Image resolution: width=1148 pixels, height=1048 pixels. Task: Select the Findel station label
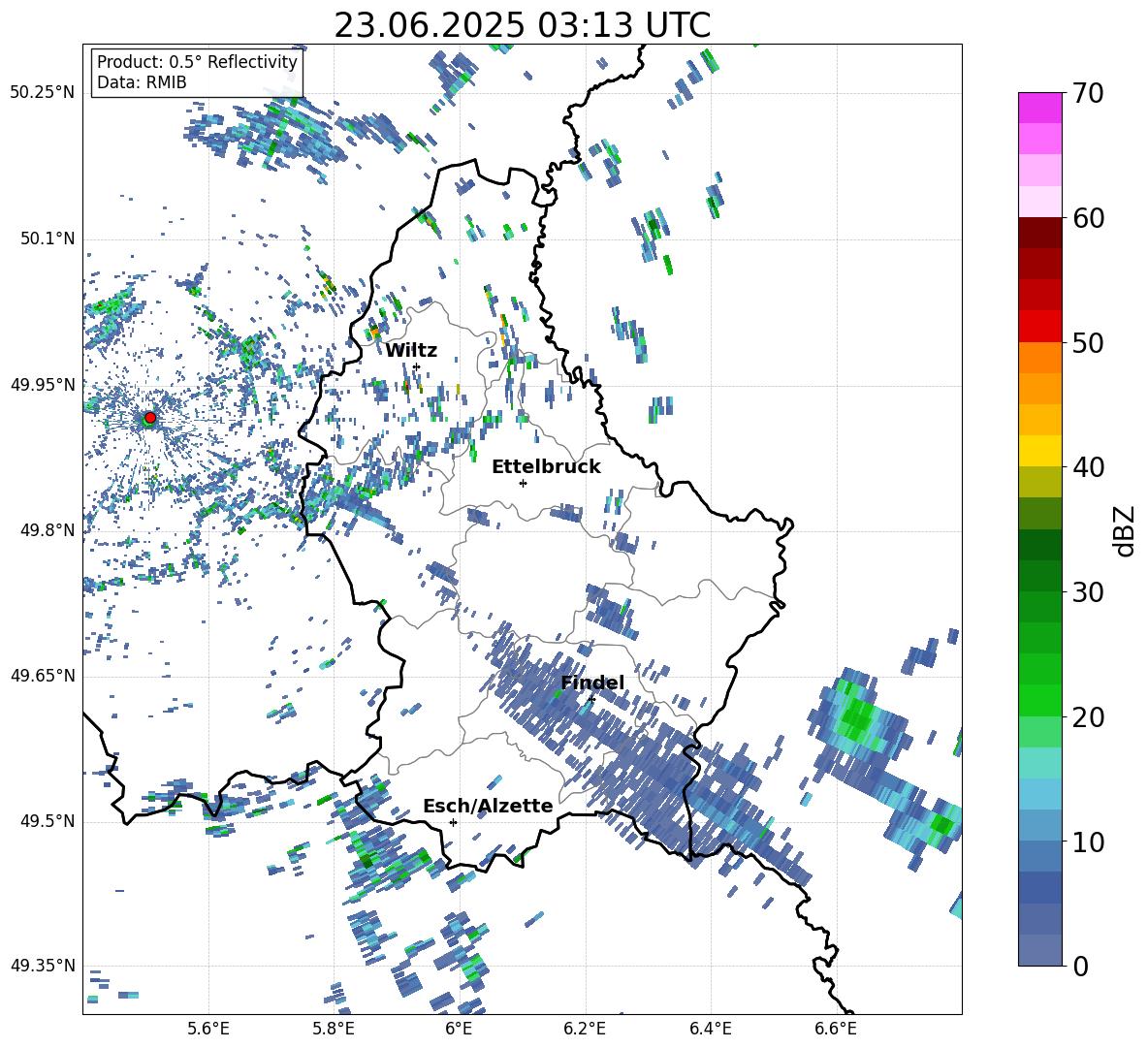592,683
